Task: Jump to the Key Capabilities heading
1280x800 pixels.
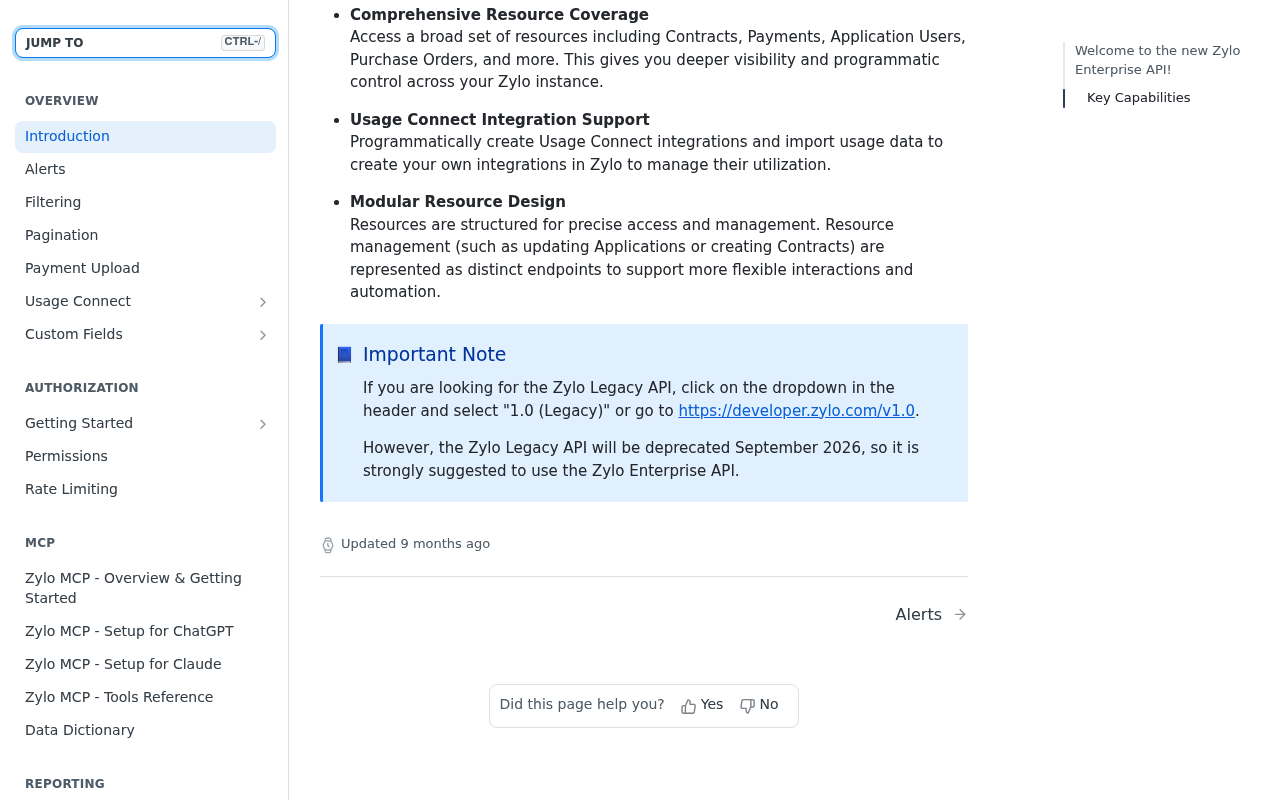Action: [1138, 98]
